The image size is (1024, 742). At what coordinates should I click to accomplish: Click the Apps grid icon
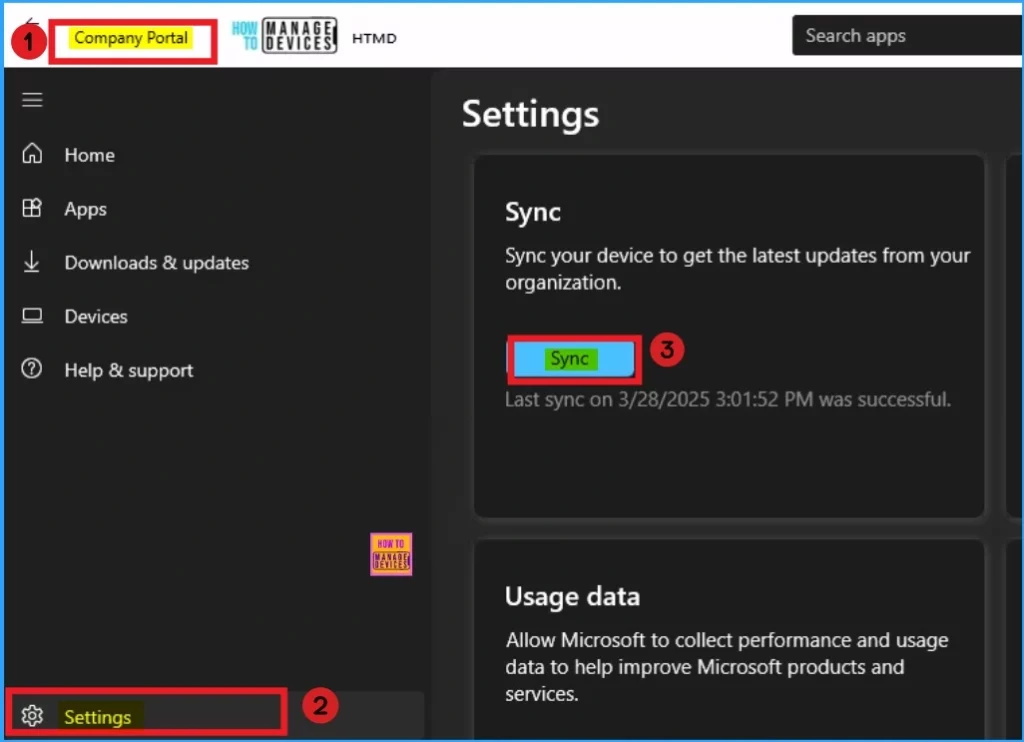pyautogui.click(x=32, y=208)
